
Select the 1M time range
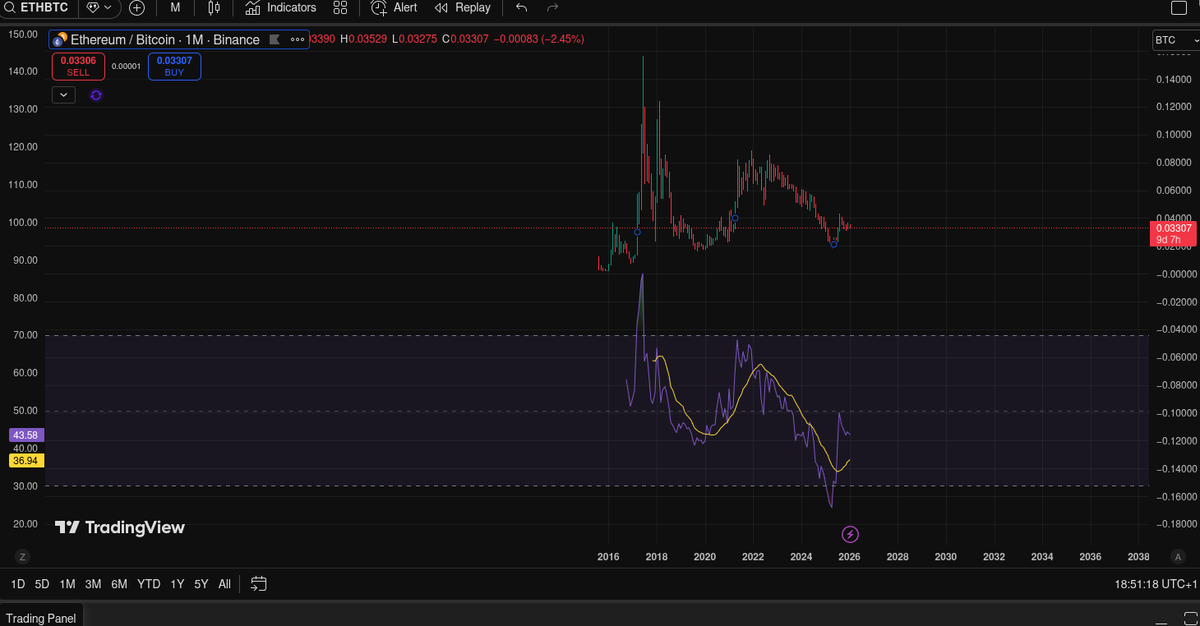point(67,584)
